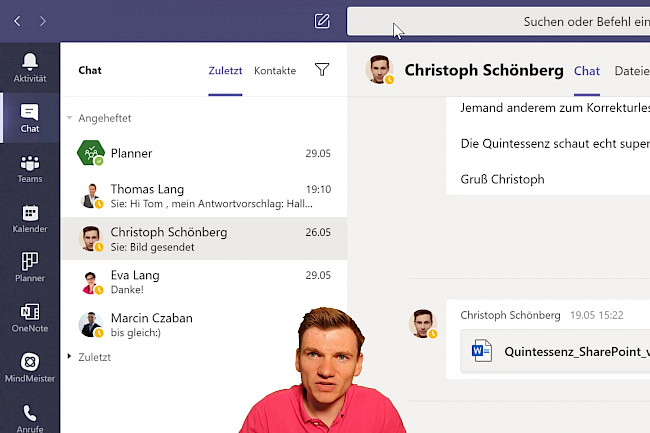This screenshot has width=650, height=433.
Task: Expand the Zuletzt chat group
Action: [69, 356]
